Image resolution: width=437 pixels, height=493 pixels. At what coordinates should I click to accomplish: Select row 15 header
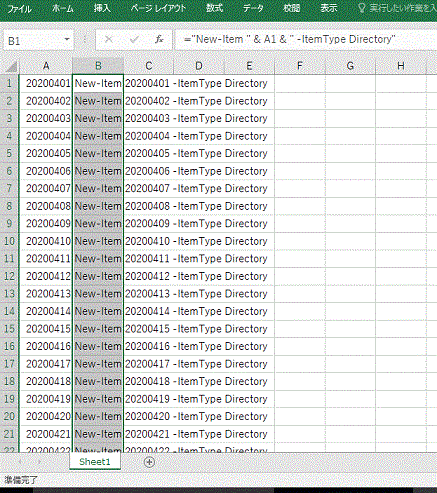[9, 329]
